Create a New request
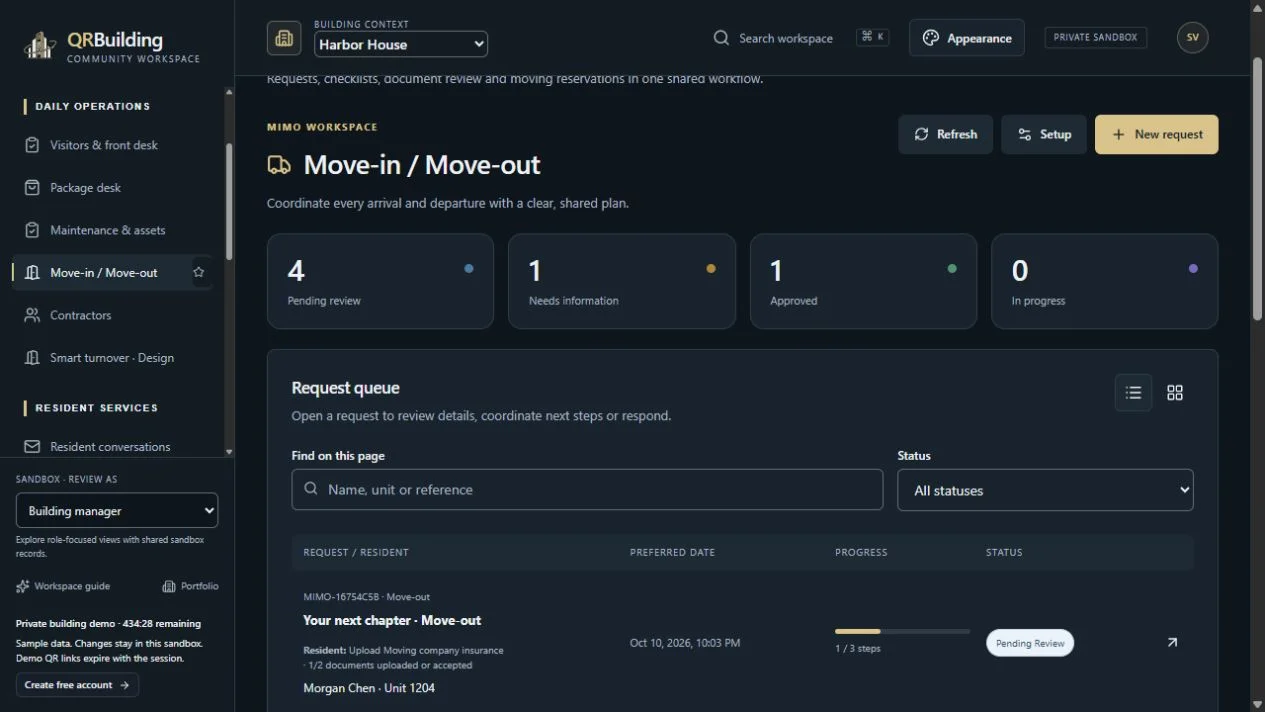Viewport: 1265px width, 712px height. pos(1156,134)
